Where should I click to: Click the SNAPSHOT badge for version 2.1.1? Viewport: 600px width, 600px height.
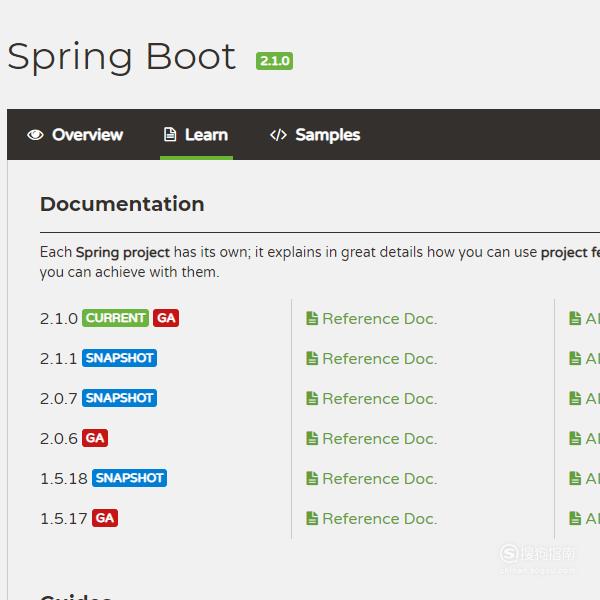click(x=119, y=358)
